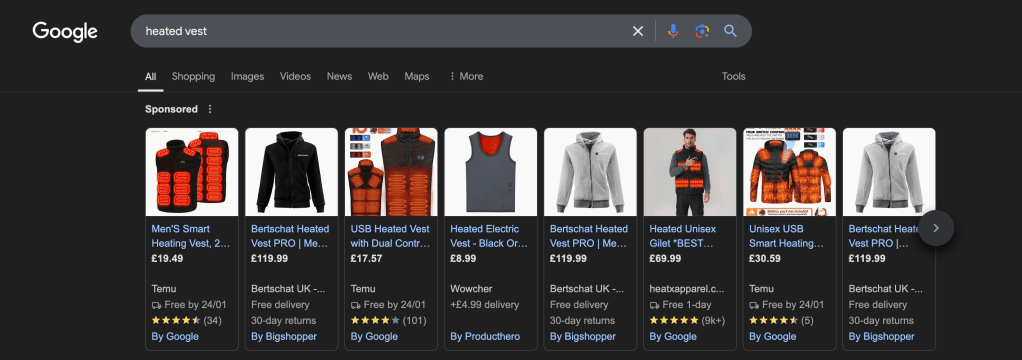The height and width of the screenshot is (360, 1022).
Task: Open black Bertschat hoodie product image
Action: (x=291, y=172)
